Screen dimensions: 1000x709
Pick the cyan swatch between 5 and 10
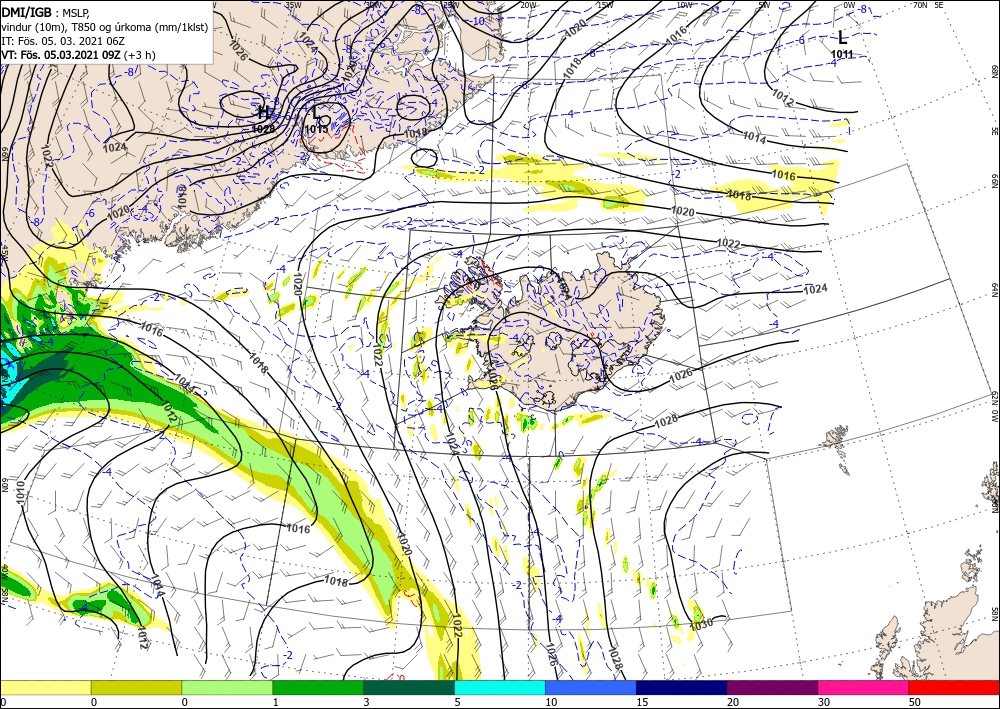(x=500, y=687)
